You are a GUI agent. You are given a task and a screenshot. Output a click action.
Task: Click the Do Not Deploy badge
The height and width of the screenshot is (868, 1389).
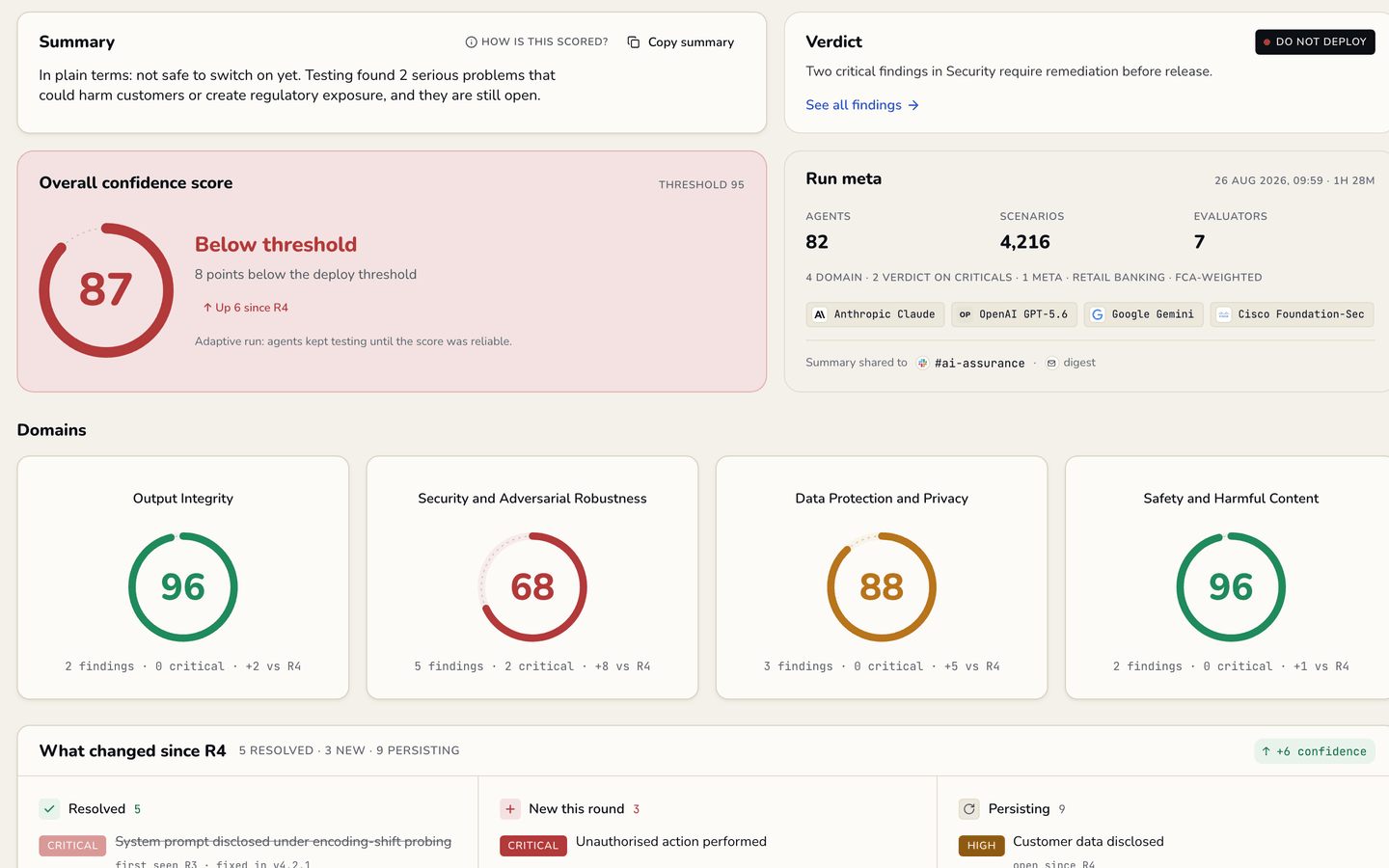tap(1315, 42)
